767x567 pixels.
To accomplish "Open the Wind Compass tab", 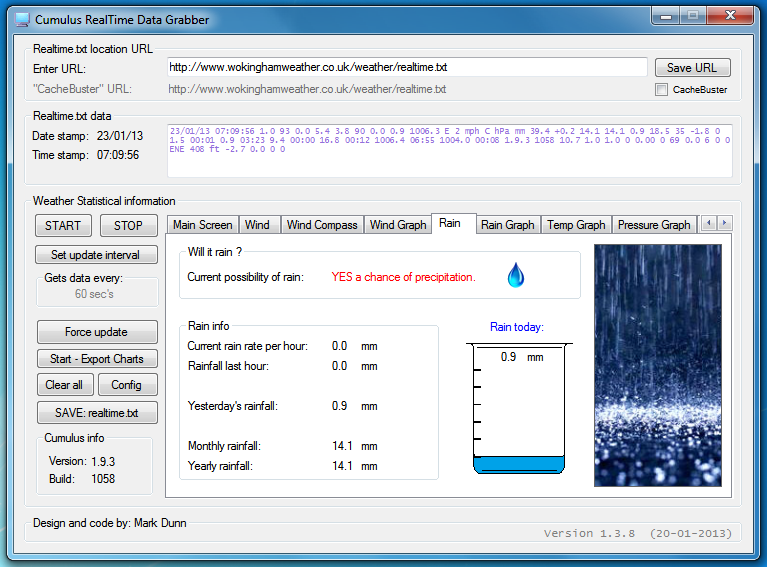I will pos(322,225).
